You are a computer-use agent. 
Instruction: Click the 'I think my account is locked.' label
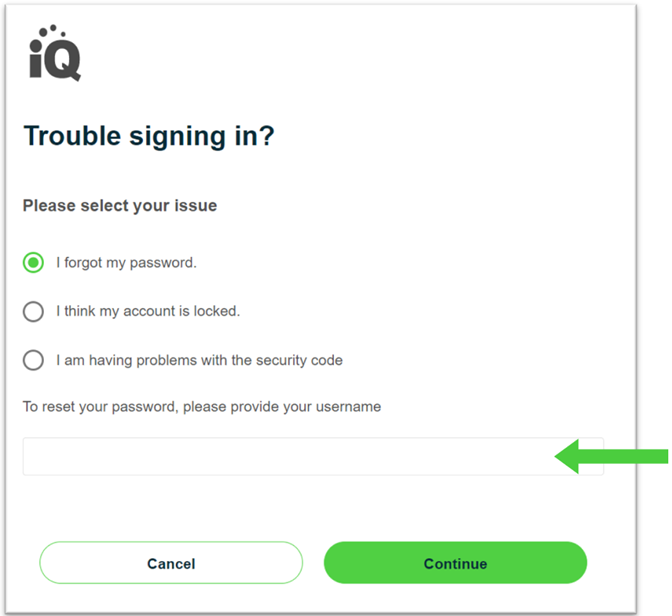tap(148, 311)
